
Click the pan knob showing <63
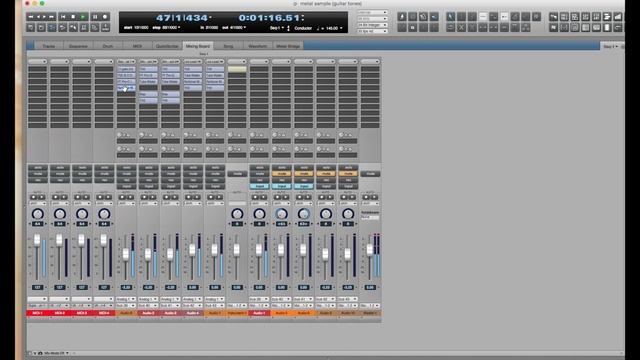(x=281, y=213)
